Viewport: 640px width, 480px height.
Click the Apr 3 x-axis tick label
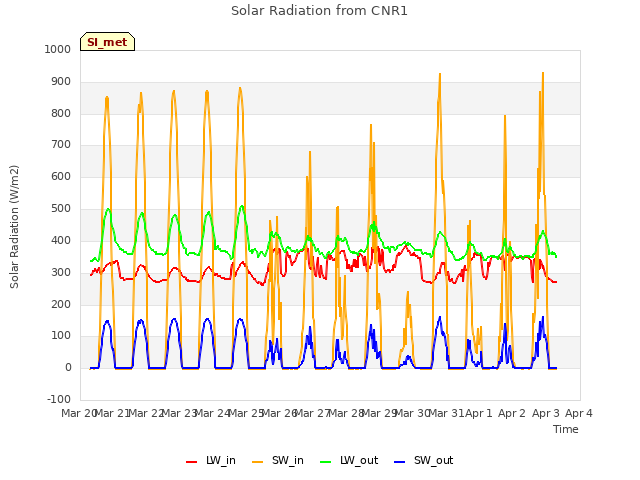[545, 413]
